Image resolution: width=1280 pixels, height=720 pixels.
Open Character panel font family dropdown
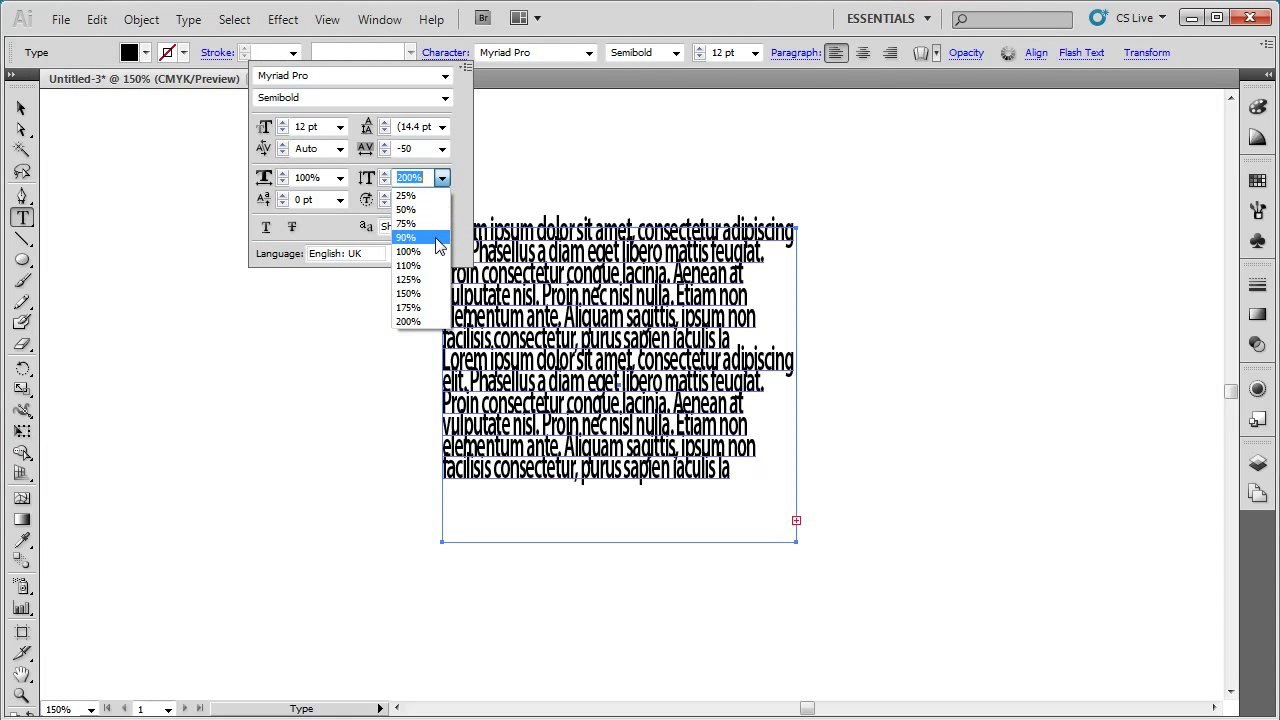(445, 76)
